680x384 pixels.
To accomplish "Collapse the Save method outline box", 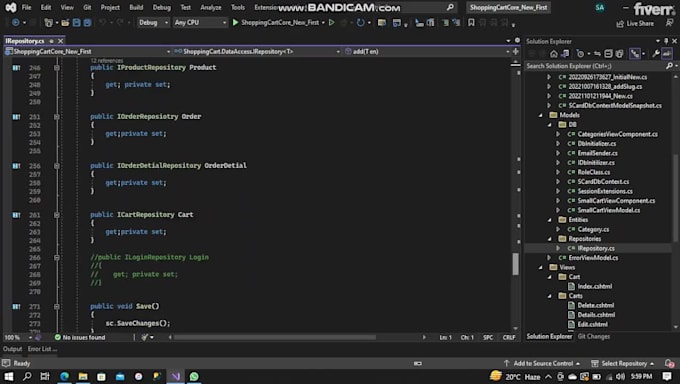I will pyautogui.click(x=56, y=306).
